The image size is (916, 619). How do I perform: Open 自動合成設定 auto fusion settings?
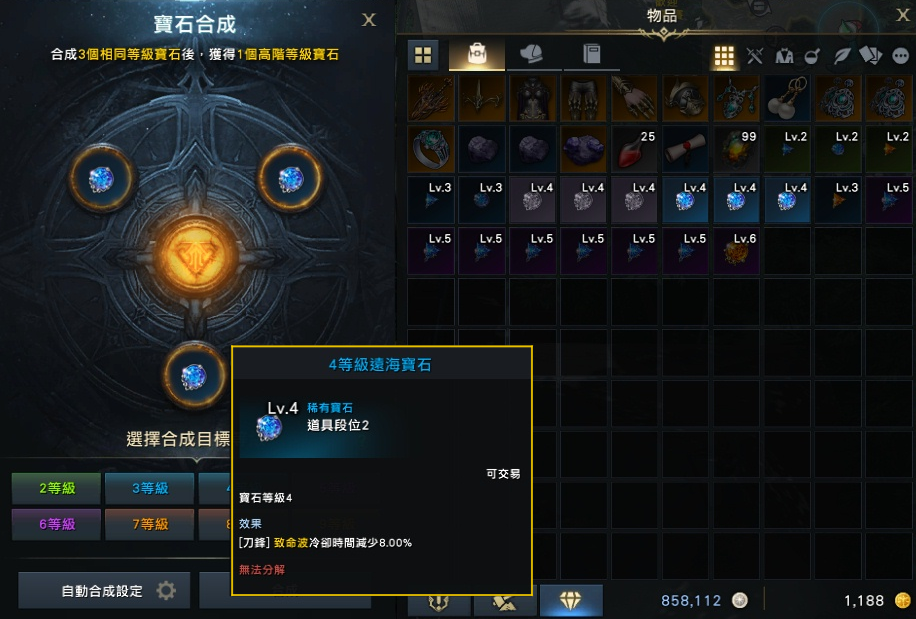pyautogui.click(x=105, y=591)
